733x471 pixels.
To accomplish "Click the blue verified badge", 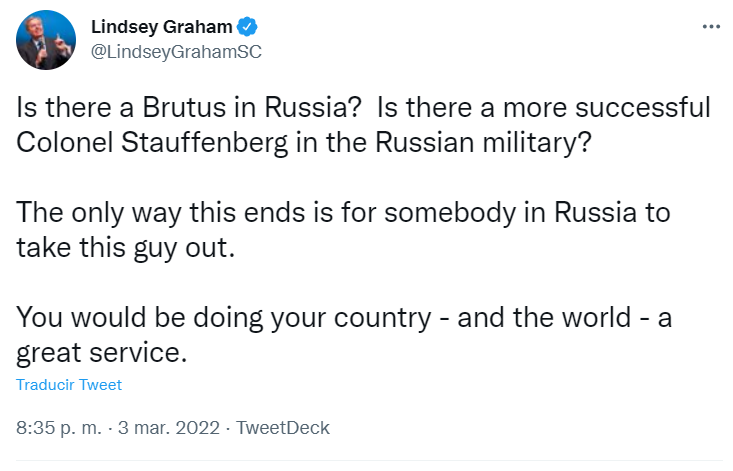I will point(242,26).
